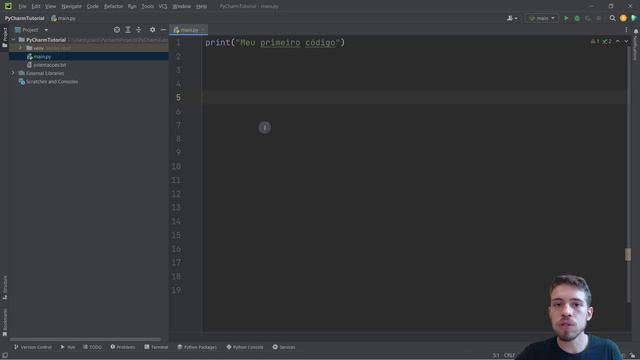Select orientacoes.txt in the project tree
The image size is (640, 360).
[x=49, y=65]
